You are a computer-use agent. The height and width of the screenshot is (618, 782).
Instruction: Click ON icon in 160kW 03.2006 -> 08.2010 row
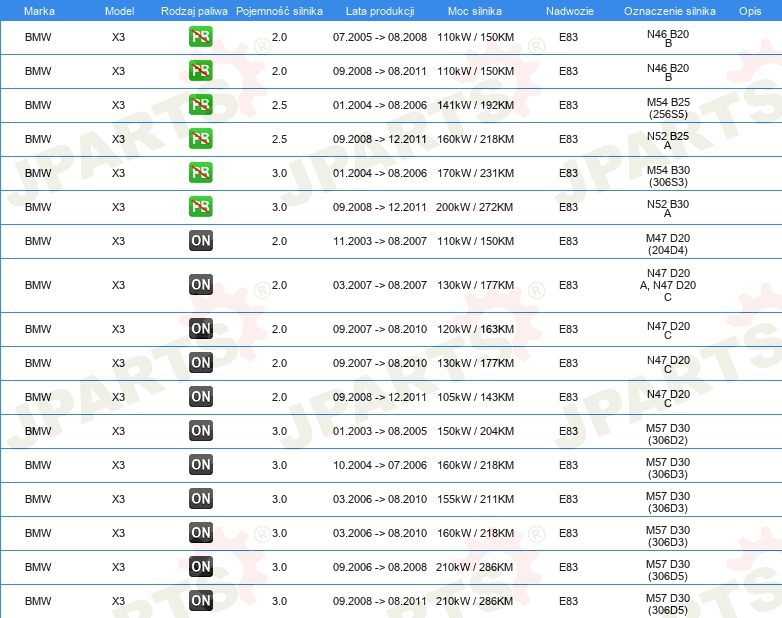[x=200, y=532]
